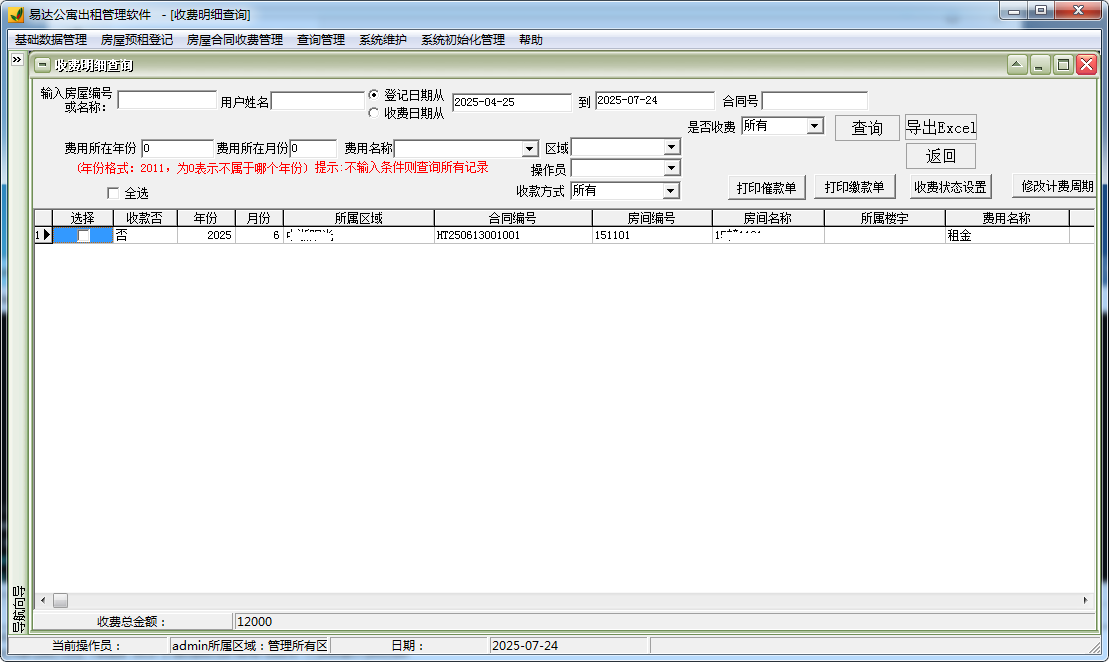Click the 查询 button
Image resolution: width=1109 pixels, height=662 pixels.
click(x=866, y=128)
